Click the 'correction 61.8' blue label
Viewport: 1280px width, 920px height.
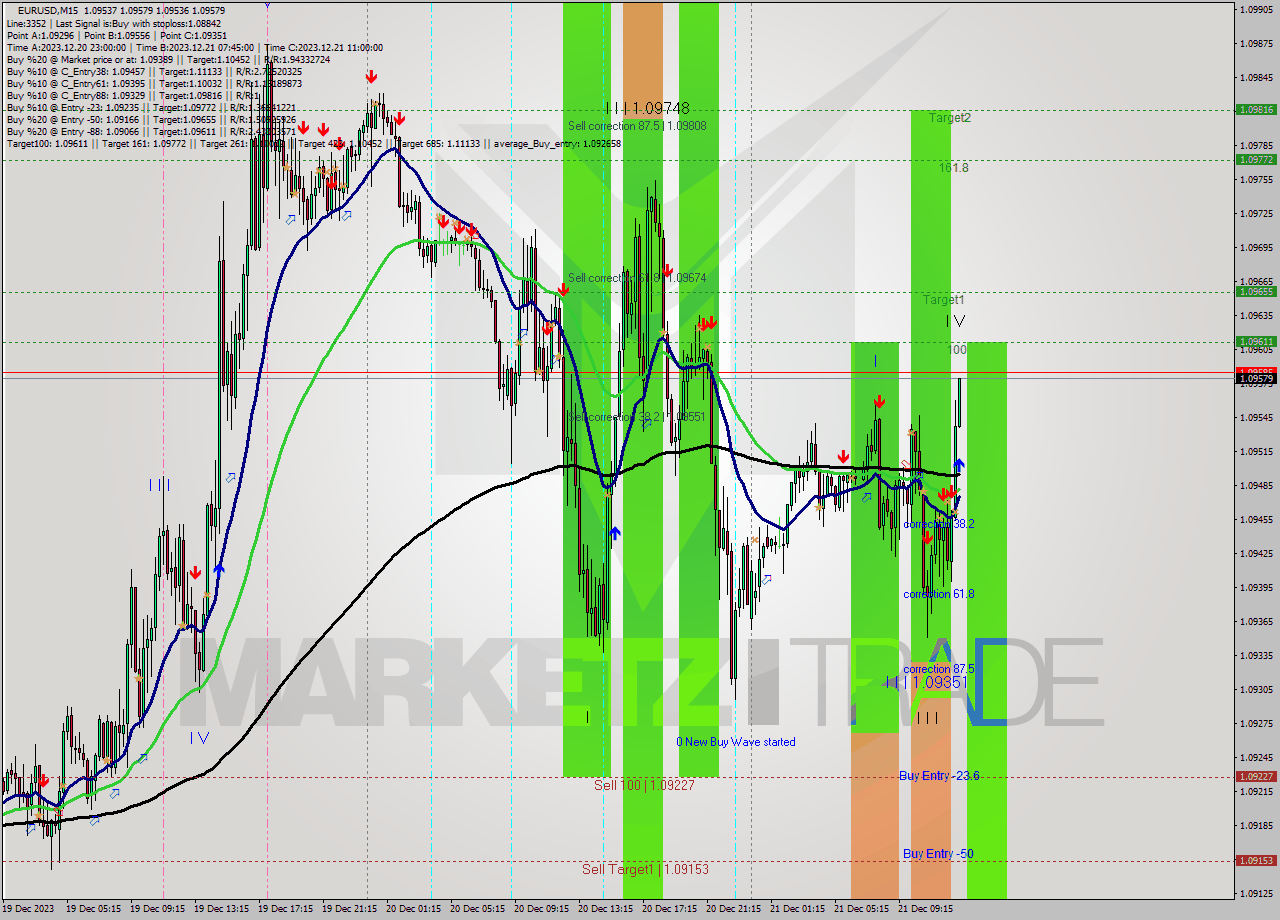[938, 594]
